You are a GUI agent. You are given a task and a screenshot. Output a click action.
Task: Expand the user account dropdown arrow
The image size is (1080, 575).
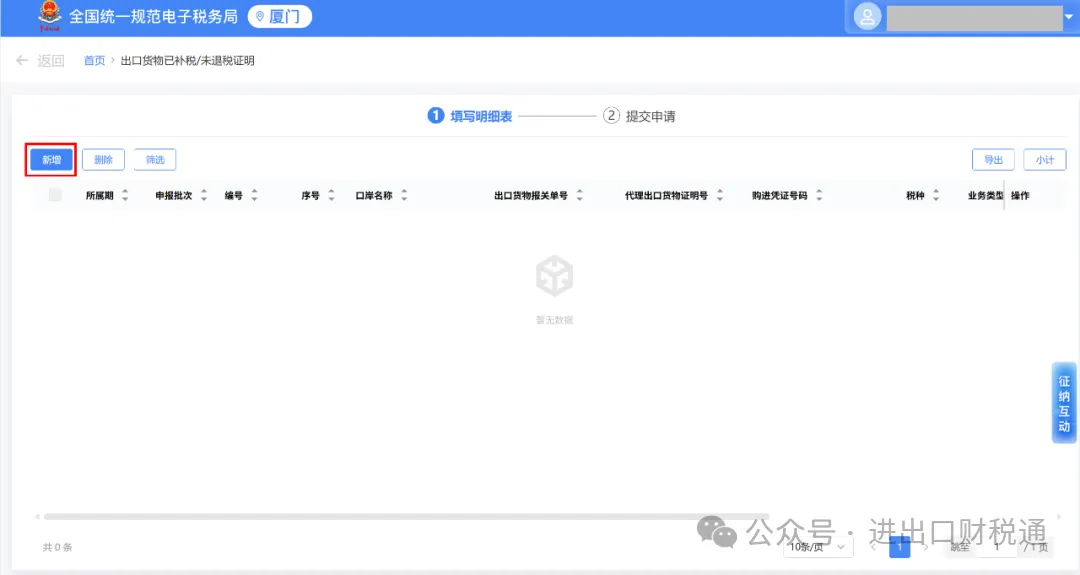pyautogui.click(x=1069, y=17)
